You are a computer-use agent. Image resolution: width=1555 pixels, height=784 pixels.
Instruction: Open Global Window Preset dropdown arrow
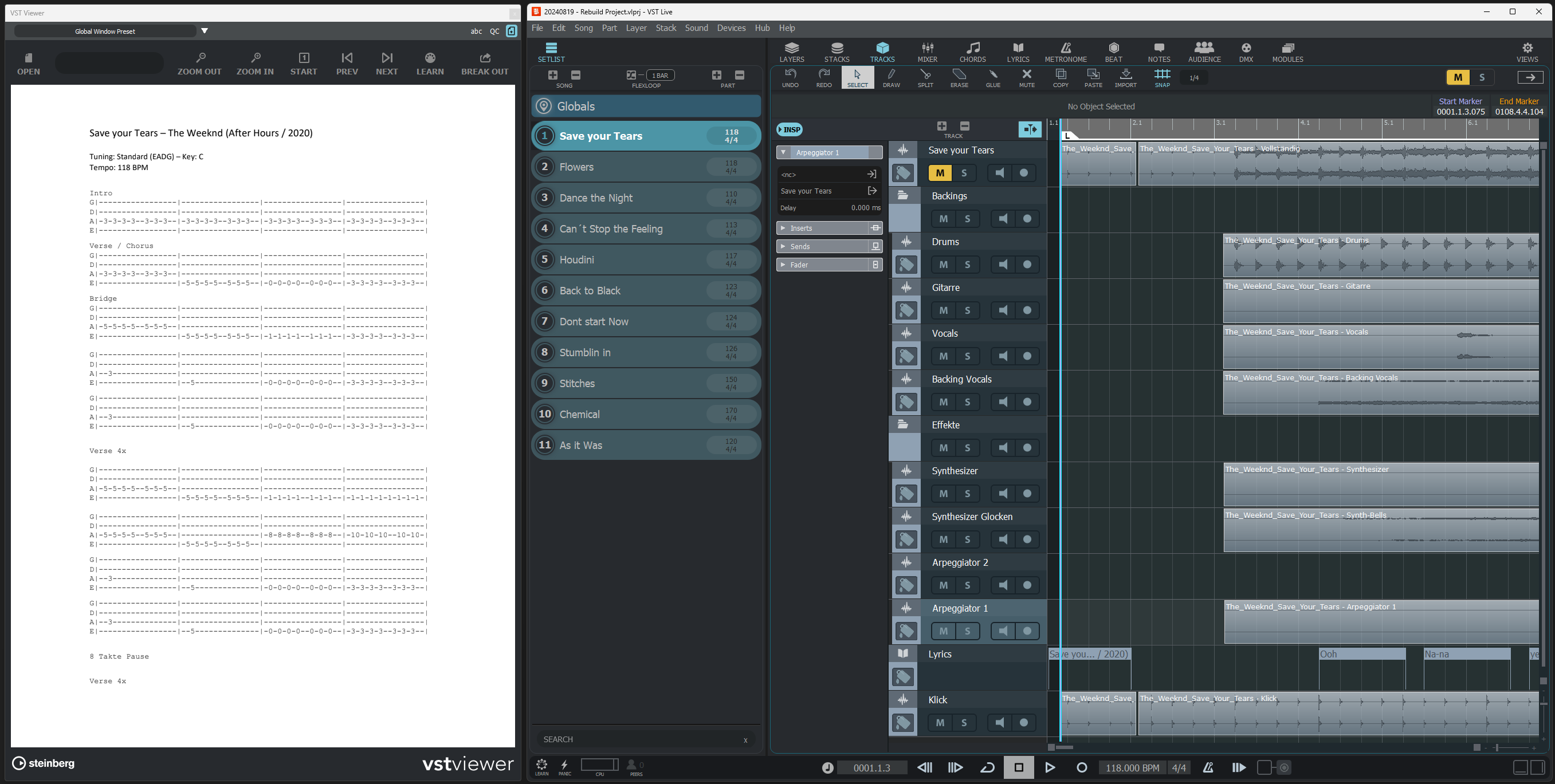click(x=205, y=31)
